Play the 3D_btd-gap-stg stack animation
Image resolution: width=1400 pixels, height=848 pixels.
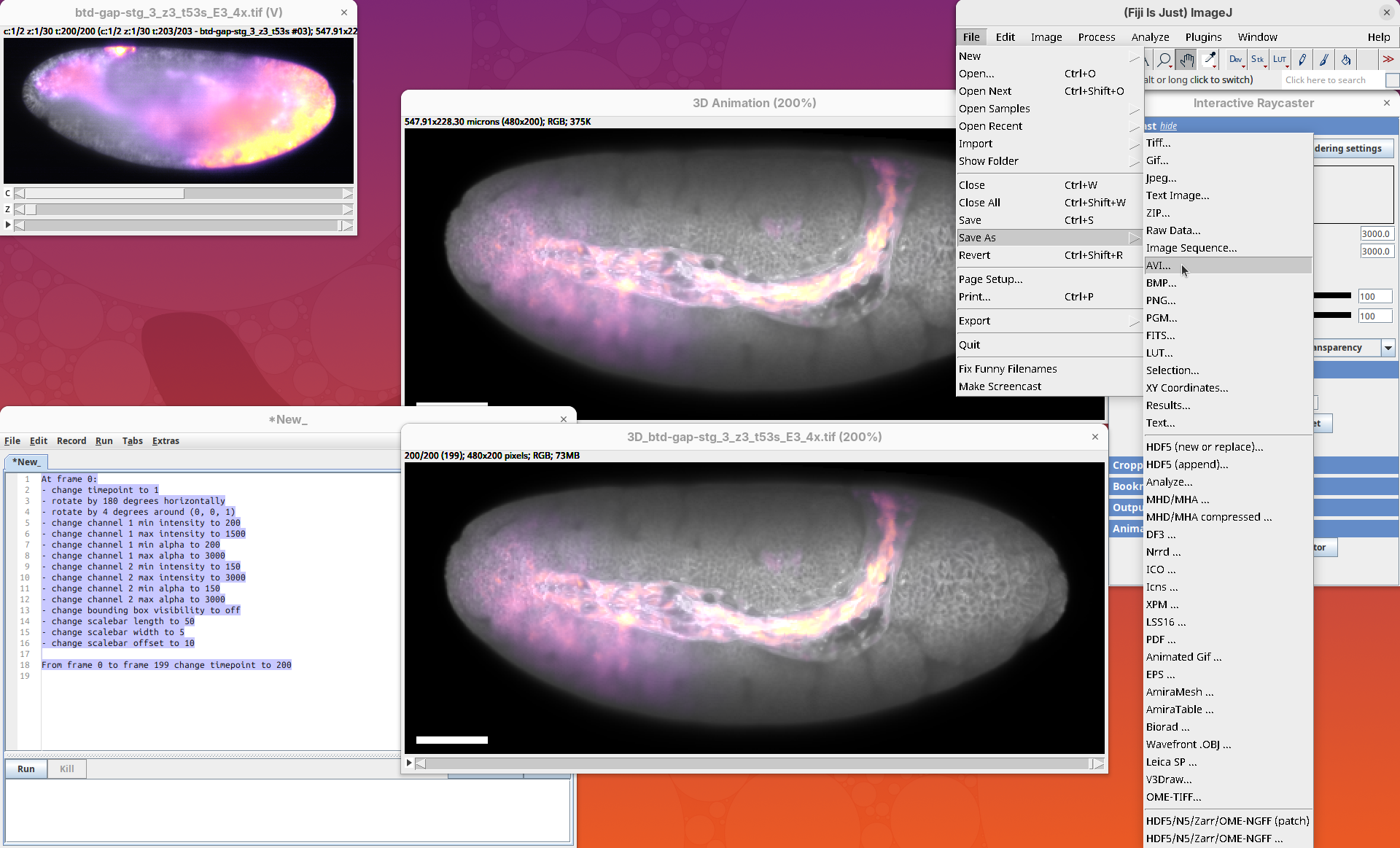(x=409, y=763)
